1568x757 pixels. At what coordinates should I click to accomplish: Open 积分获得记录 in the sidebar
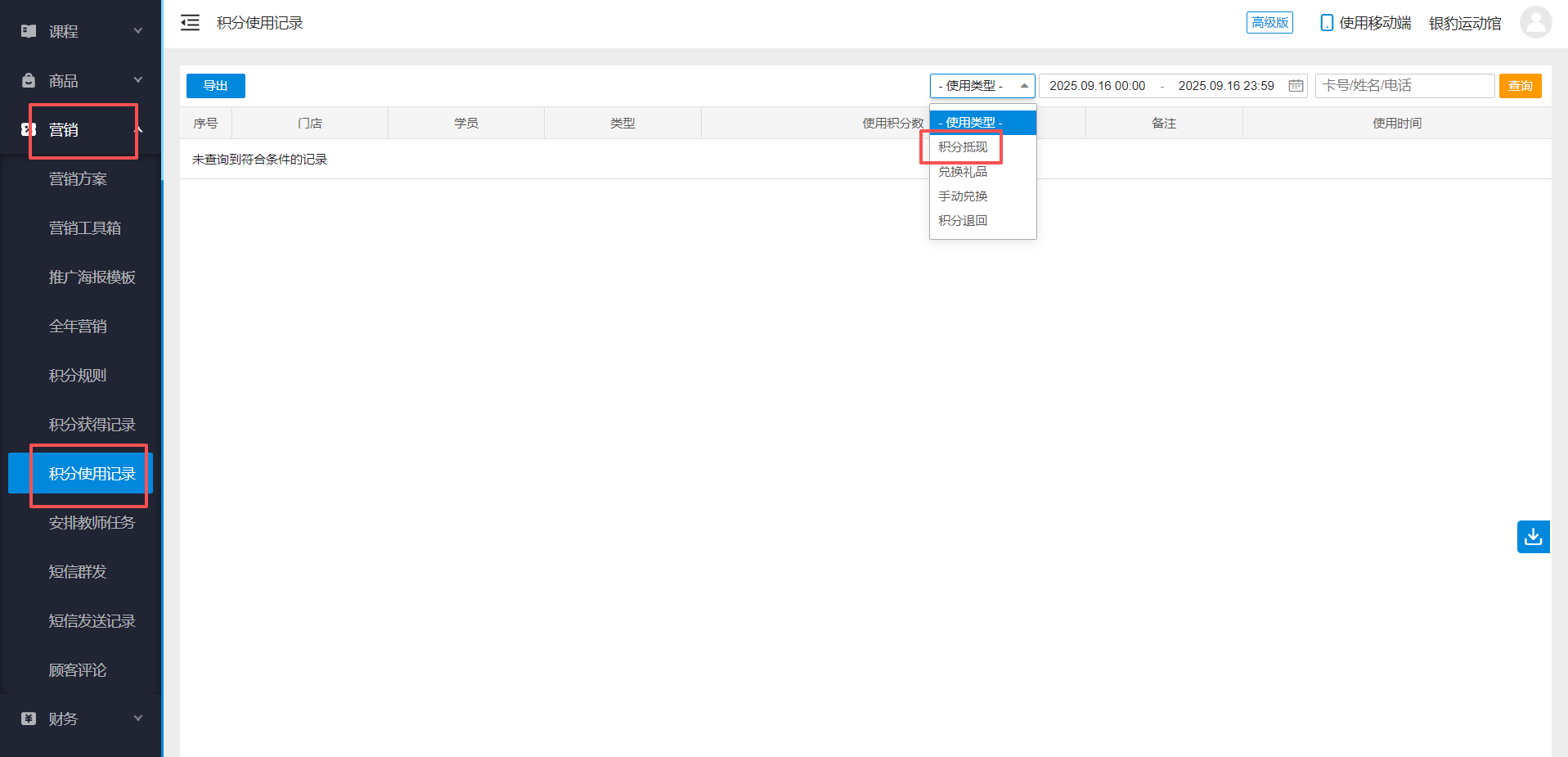click(x=92, y=424)
